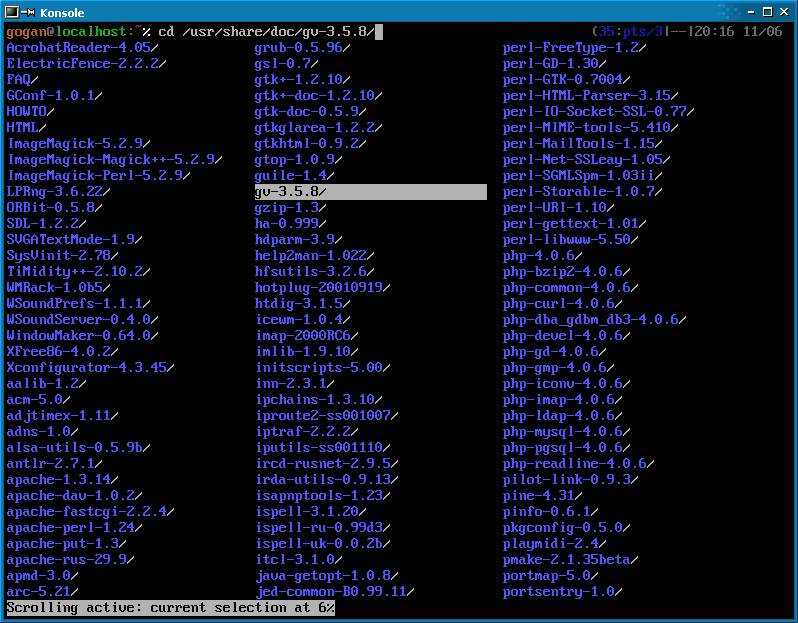This screenshot has width=798, height=623.
Task: Click the java-getopt-1.0.8/ entry
Action: (326, 576)
